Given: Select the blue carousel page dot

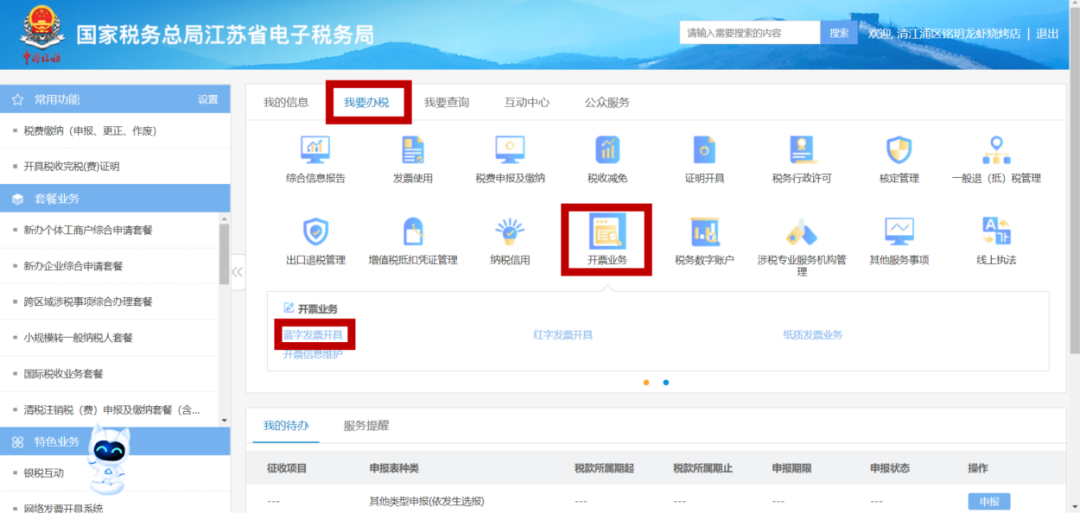Looking at the screenshot, I should click(x=666, y=382).
